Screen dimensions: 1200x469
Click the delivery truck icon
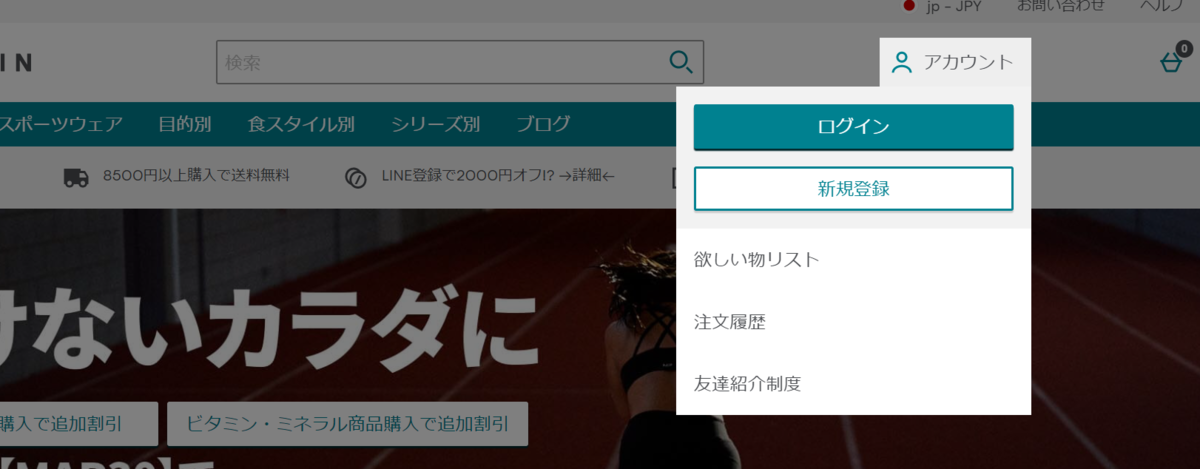coord(76,177)
